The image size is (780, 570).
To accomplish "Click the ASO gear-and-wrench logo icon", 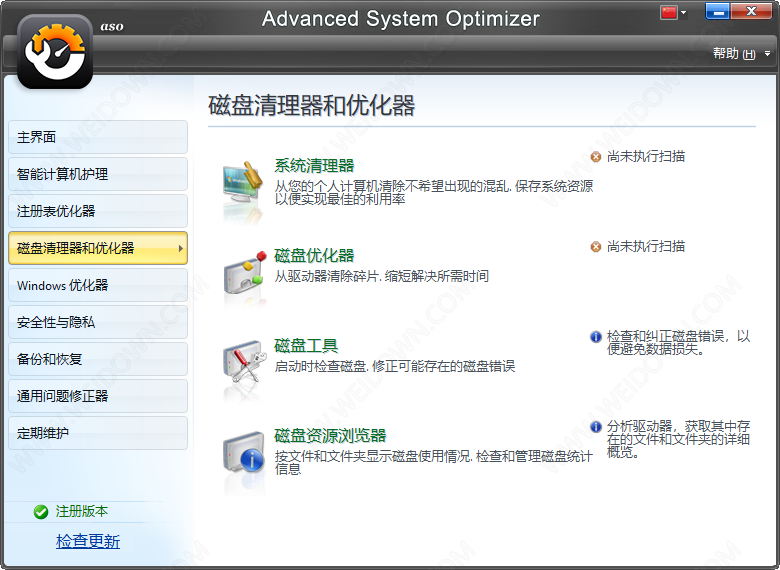I will click(x=55, y=52).
